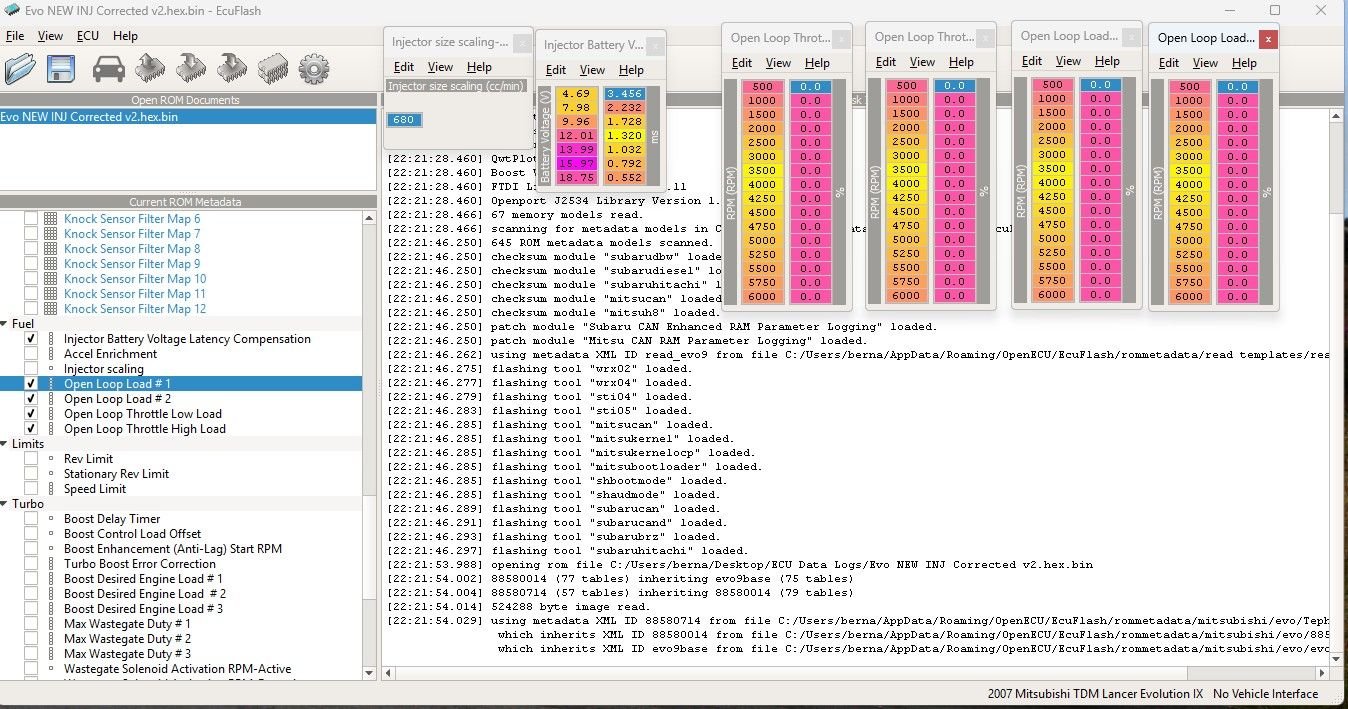Click table icon beside Turbo Boost Error Correction
The image size is (1348, 709).
pos(51,564)
